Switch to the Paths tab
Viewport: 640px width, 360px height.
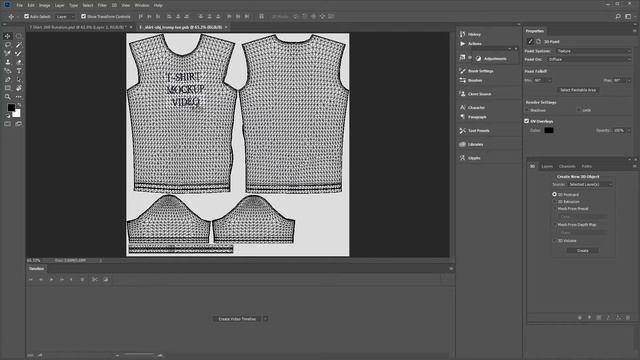click(x=587, y=167)
